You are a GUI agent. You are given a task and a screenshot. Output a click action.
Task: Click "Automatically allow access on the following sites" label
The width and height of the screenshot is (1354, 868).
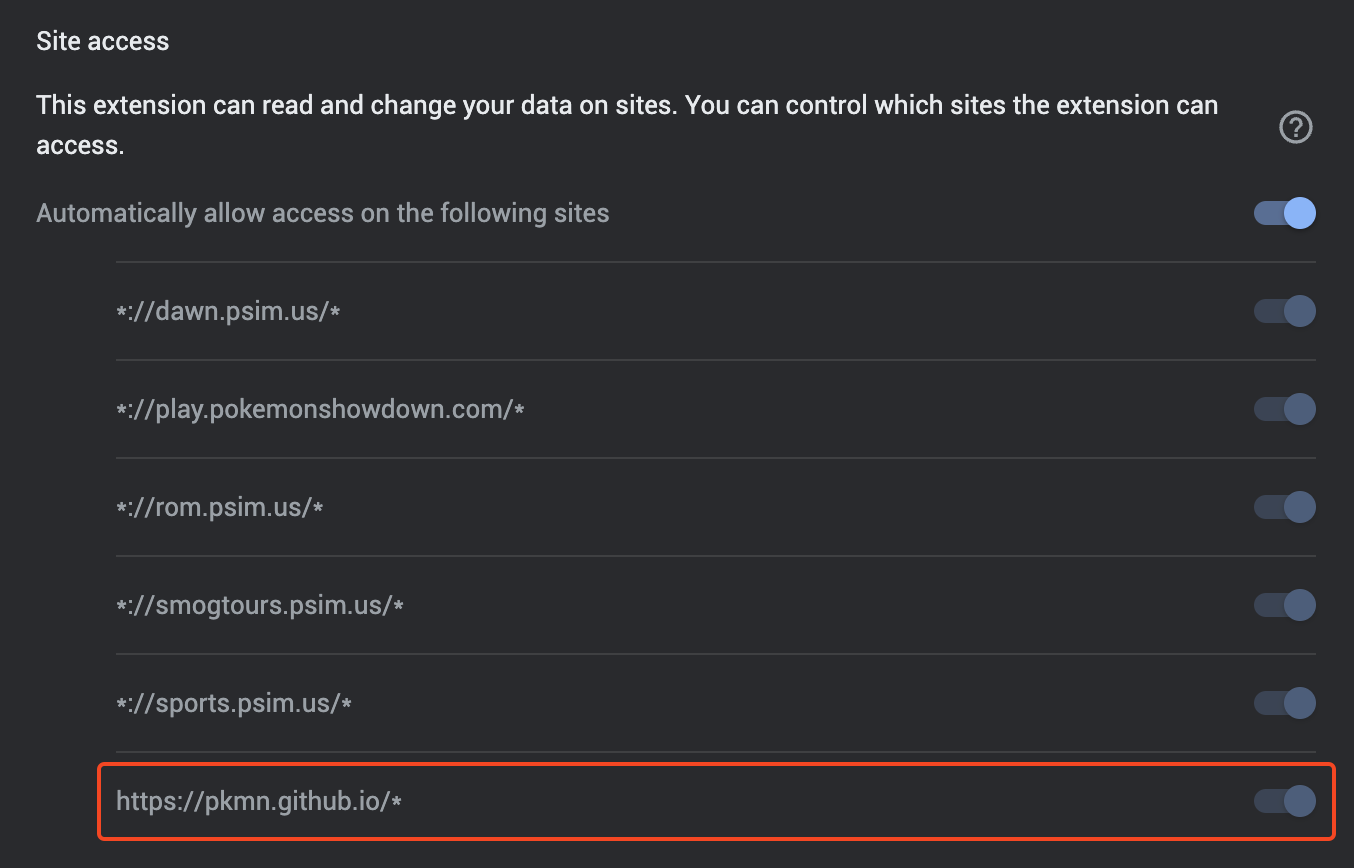tap(322, 214)
